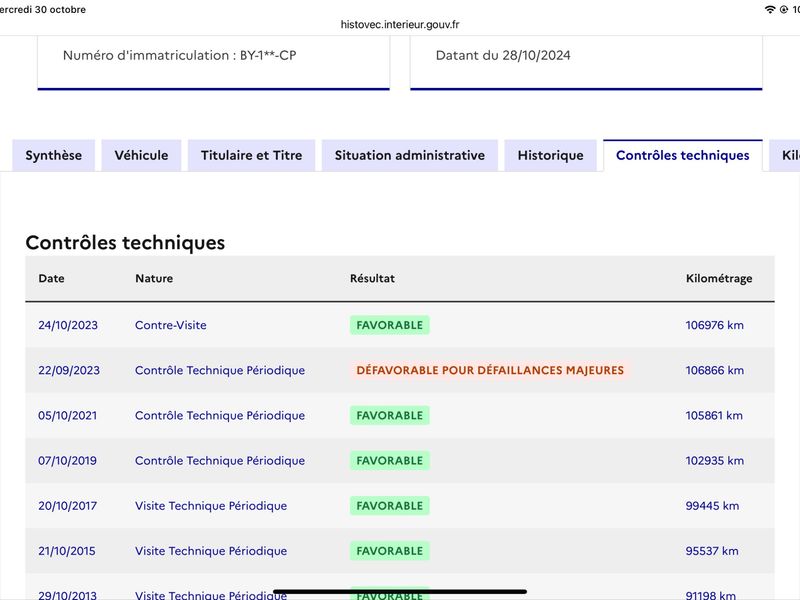Screen dimensions: 800x600
Task: Open the Synthèse tab
Action: pyautogui.click(x=54, y=156)
